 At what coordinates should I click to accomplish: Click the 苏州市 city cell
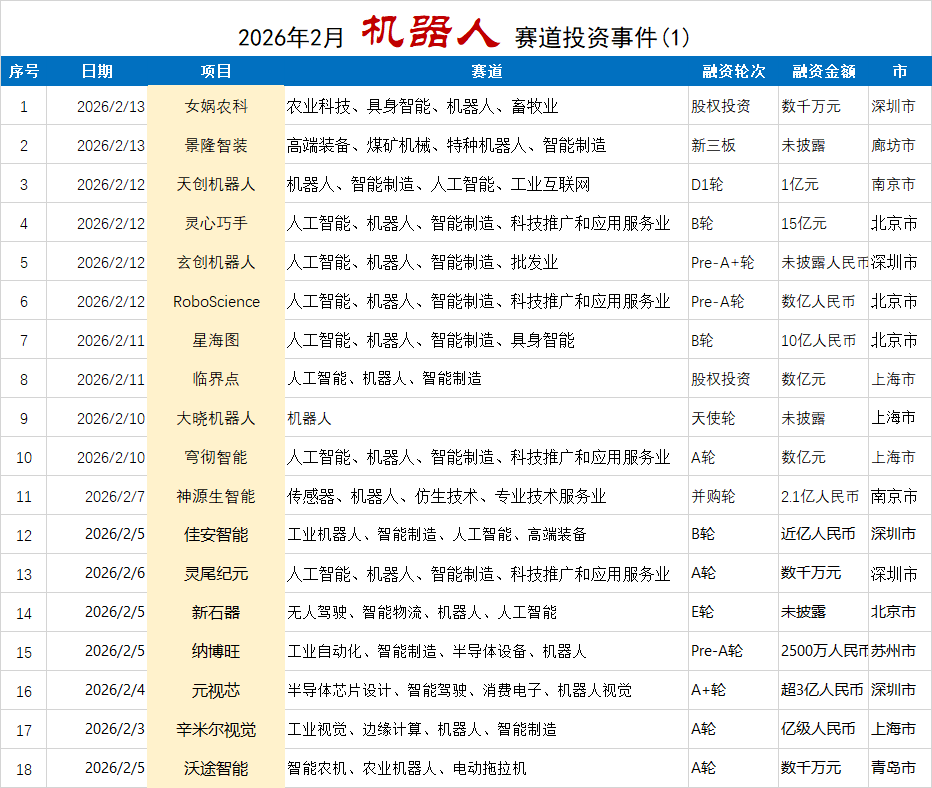900,652
